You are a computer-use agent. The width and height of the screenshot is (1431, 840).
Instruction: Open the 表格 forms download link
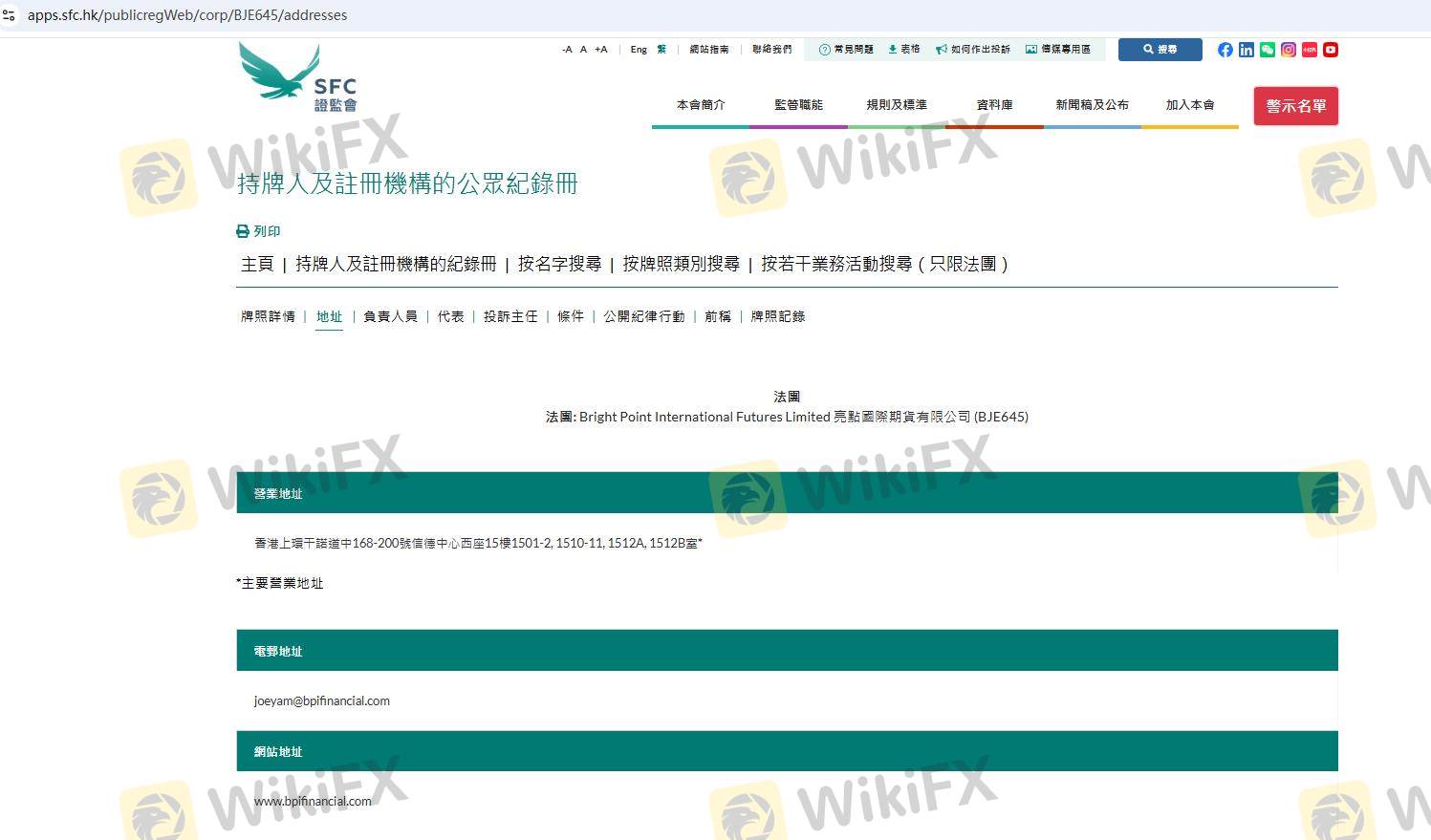point(904,49)
